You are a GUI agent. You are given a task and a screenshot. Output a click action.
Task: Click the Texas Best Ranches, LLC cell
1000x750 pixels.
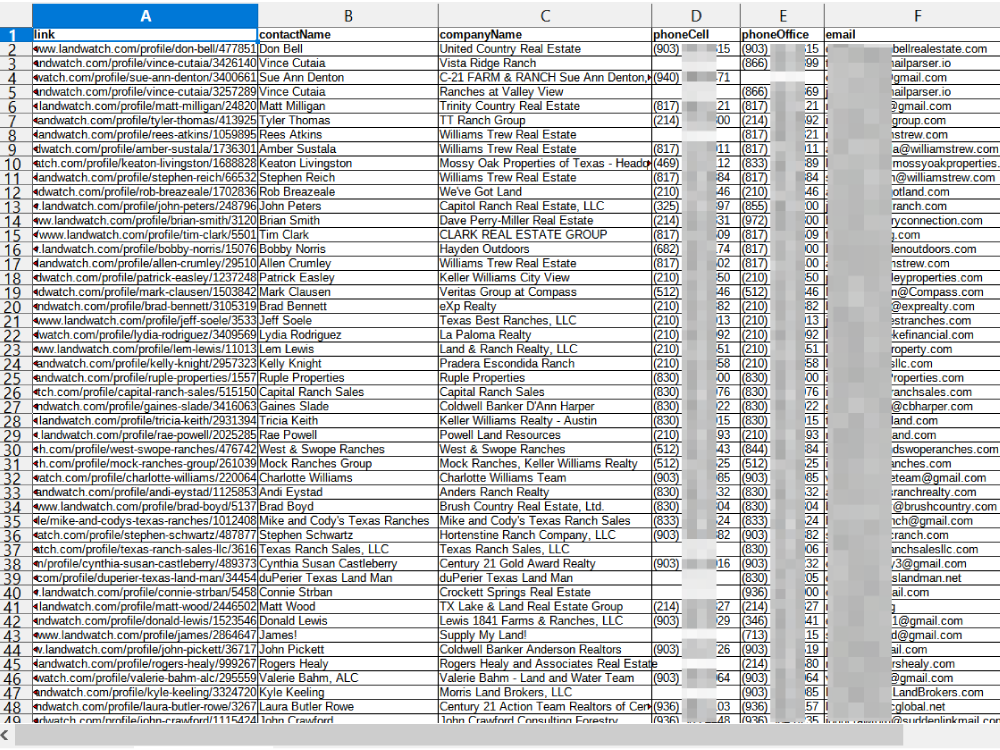(x=544, y=321)
